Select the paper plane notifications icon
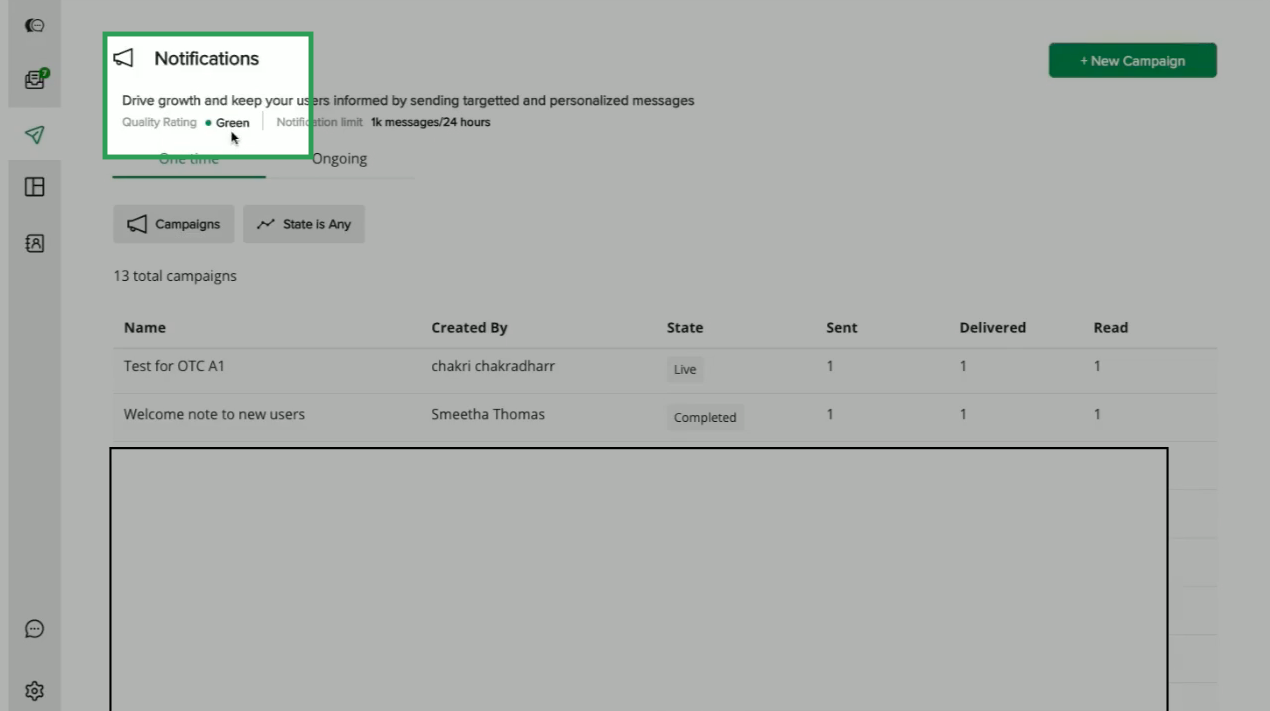 point(35,134)
